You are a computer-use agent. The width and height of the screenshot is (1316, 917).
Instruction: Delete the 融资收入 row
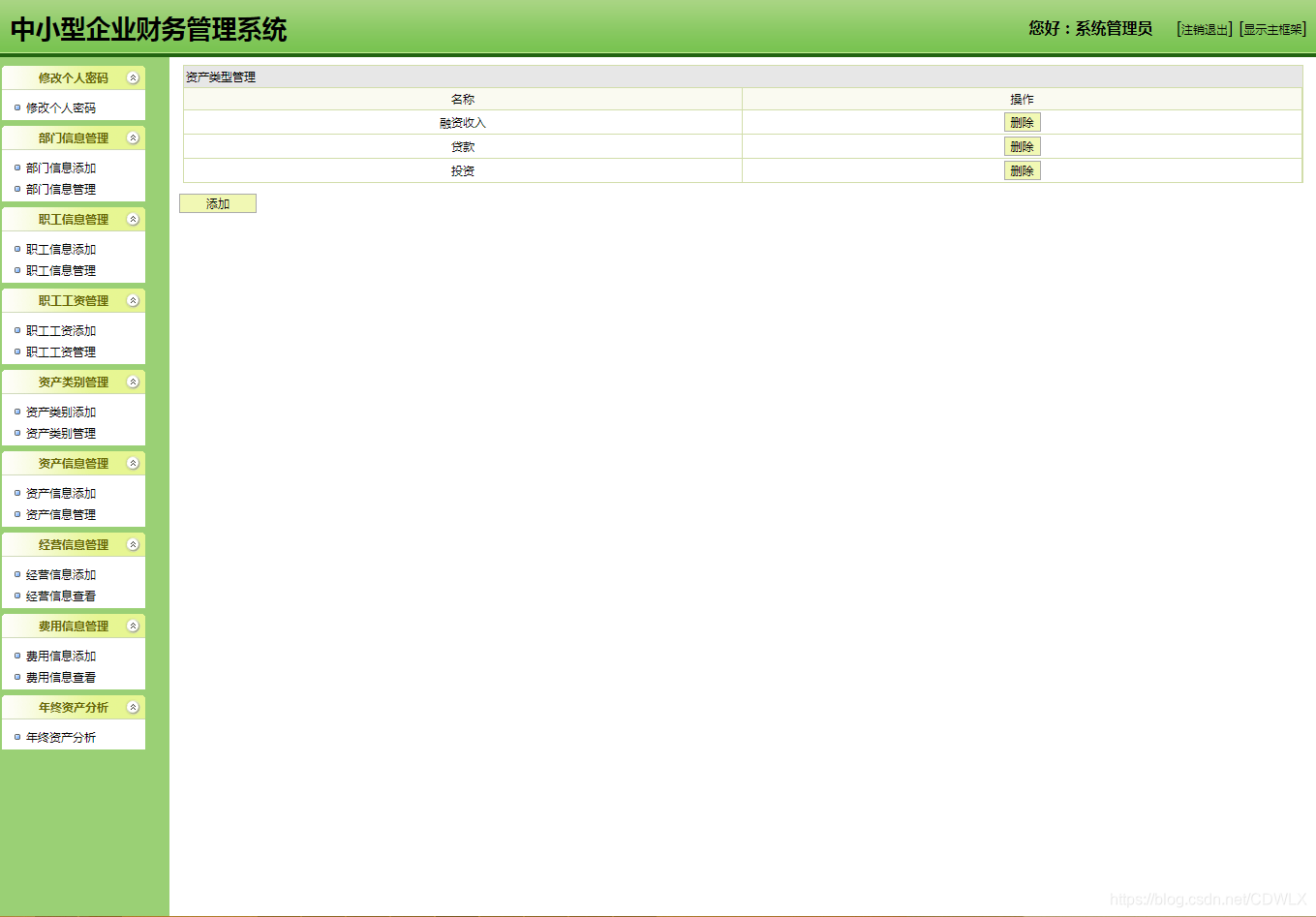point(1022,123)
